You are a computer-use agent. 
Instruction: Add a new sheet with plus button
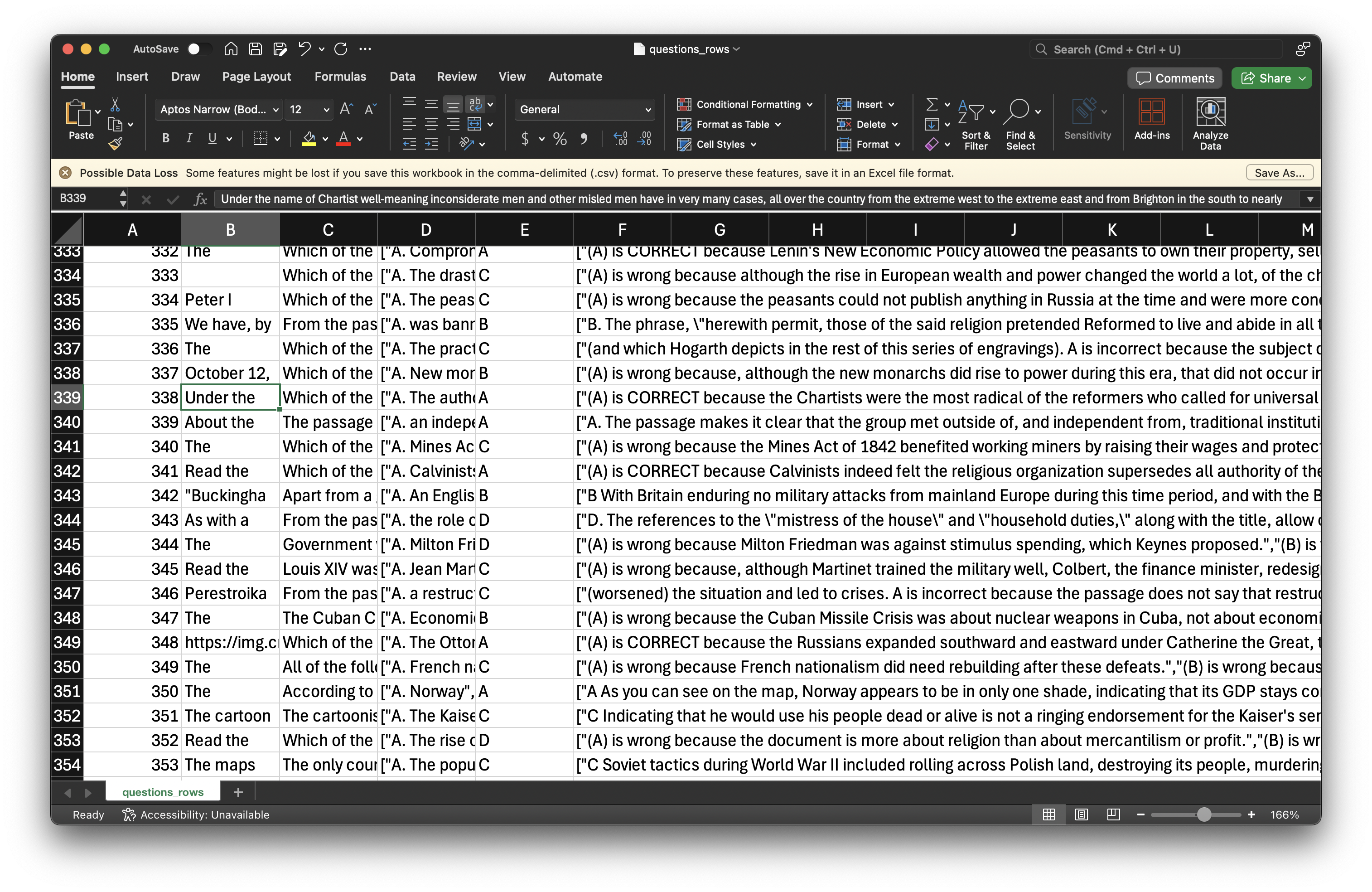[x=238, y=792]
